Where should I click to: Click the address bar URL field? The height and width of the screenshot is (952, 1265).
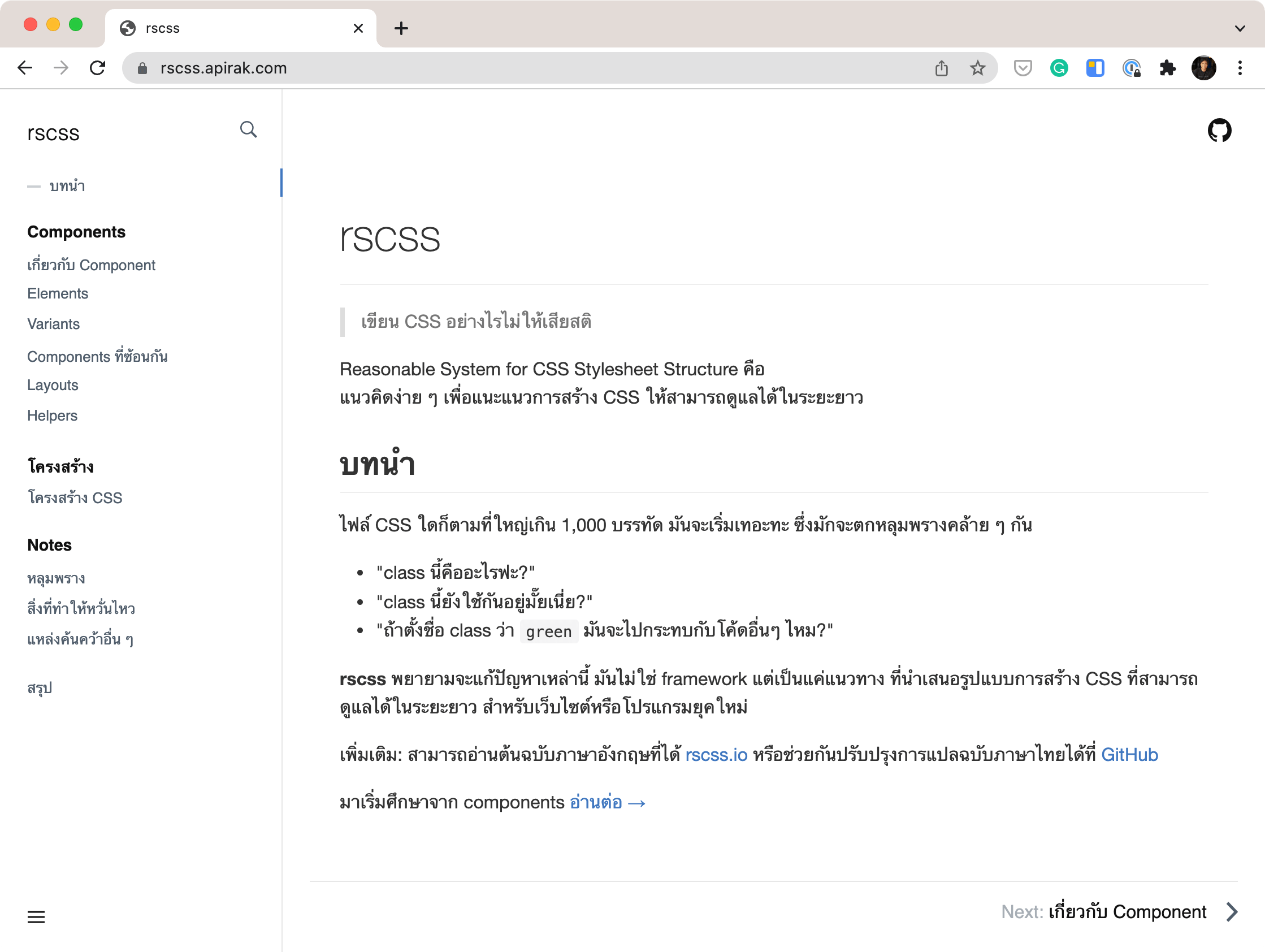pos(515,68)
